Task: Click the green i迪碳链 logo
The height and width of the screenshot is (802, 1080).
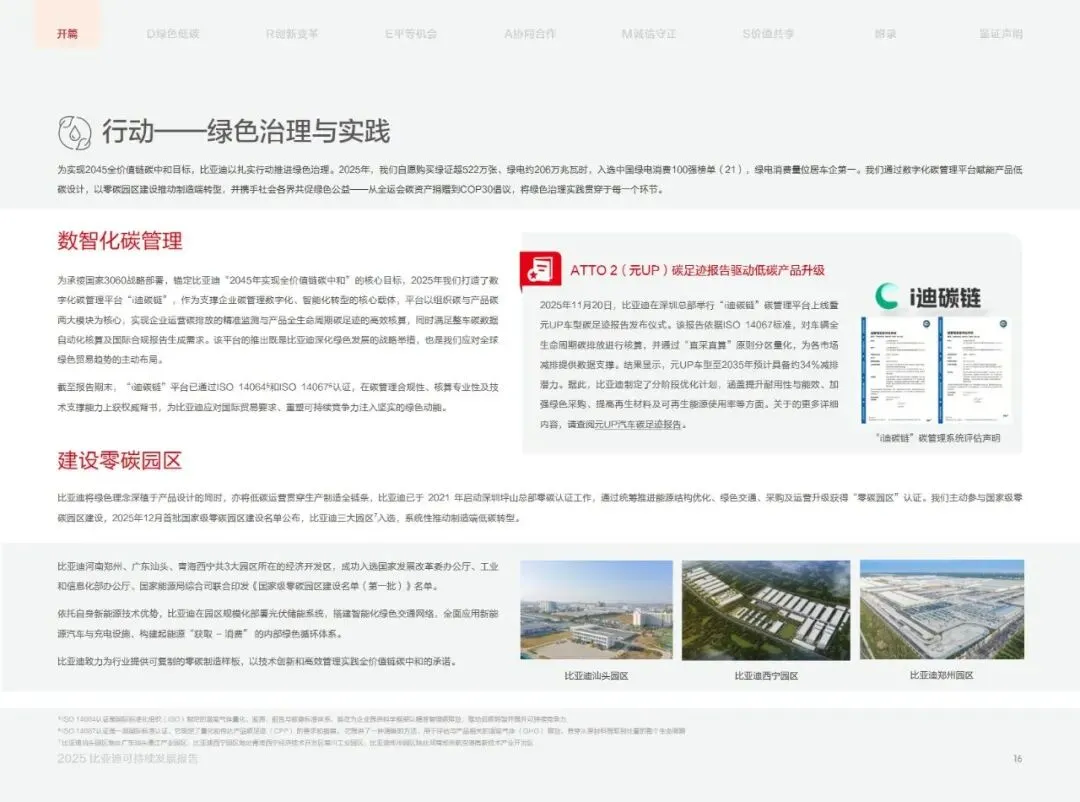Action: (x=928, y=297)
